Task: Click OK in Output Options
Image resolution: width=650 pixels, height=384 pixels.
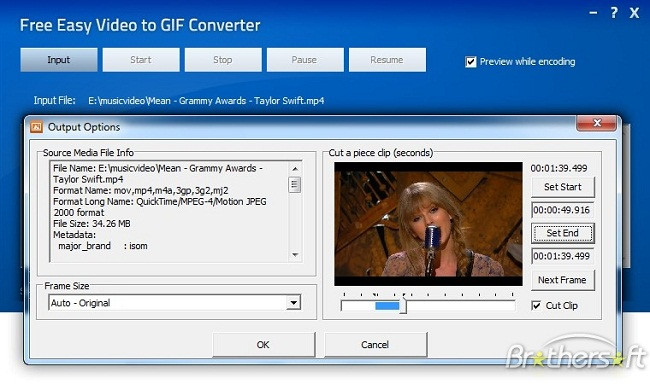Action: (x=263, y=345)
